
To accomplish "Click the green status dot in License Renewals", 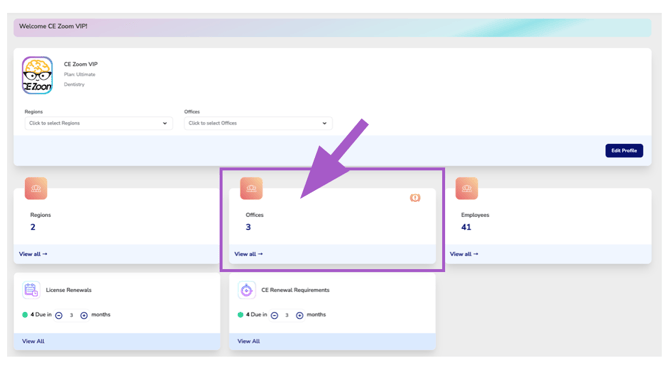I will tap(25, 315).
